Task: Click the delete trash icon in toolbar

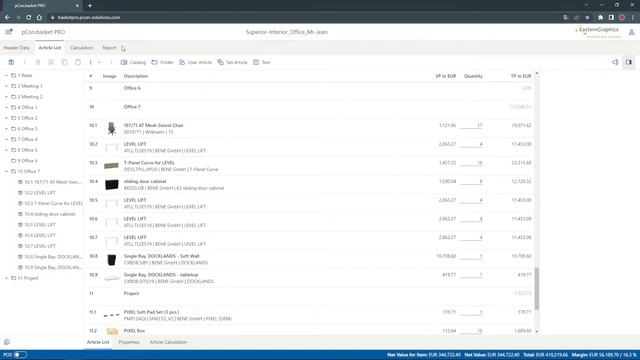Action: (x=38, y=62)
